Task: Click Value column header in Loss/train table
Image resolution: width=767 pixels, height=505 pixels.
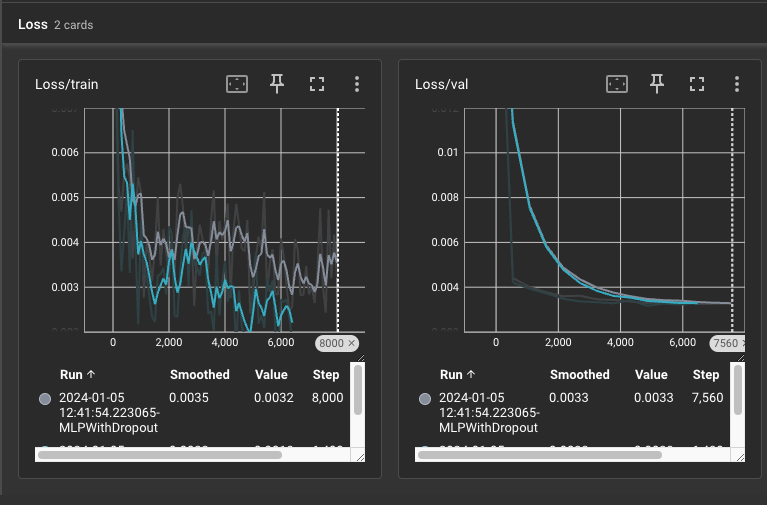Action: pos(271,375)
